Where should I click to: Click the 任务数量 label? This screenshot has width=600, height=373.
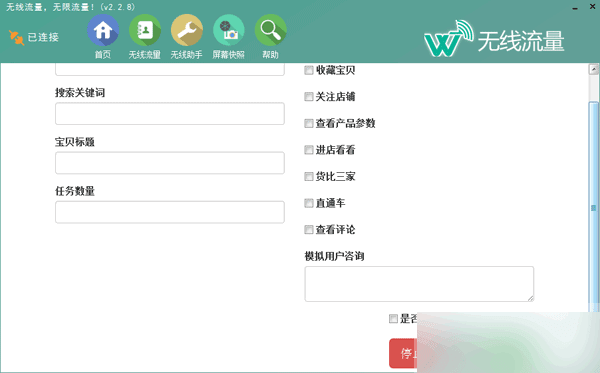tap(75, 191)
